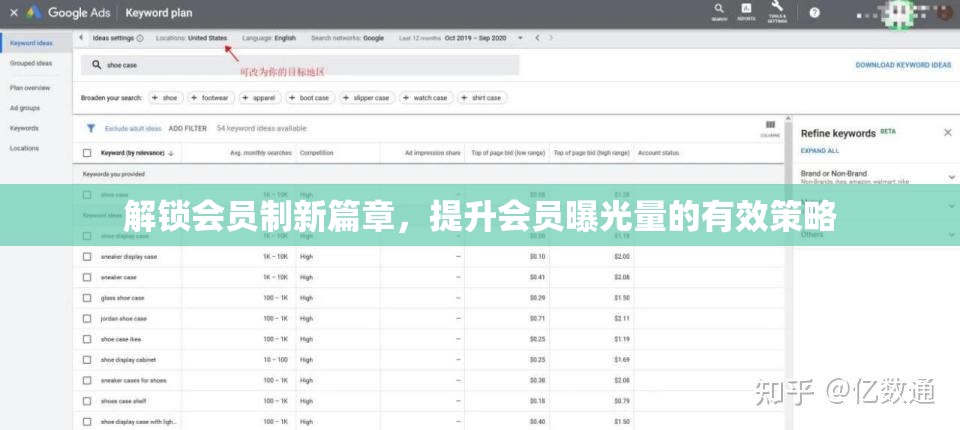This screenshot has height=430, width=960.
Task: Open Locations in the sidebar
Action: pyautogui.click(x=24, y=148)
